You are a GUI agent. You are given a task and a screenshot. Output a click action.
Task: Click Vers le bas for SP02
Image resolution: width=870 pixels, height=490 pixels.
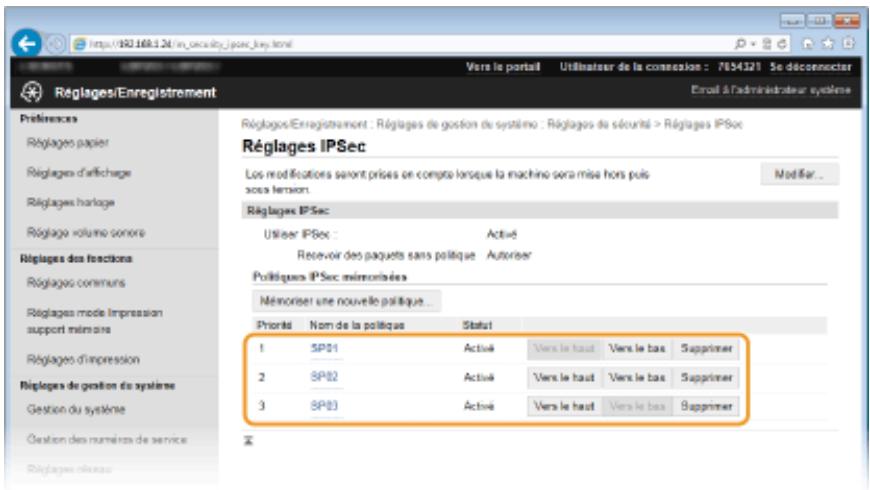(637, 377)
